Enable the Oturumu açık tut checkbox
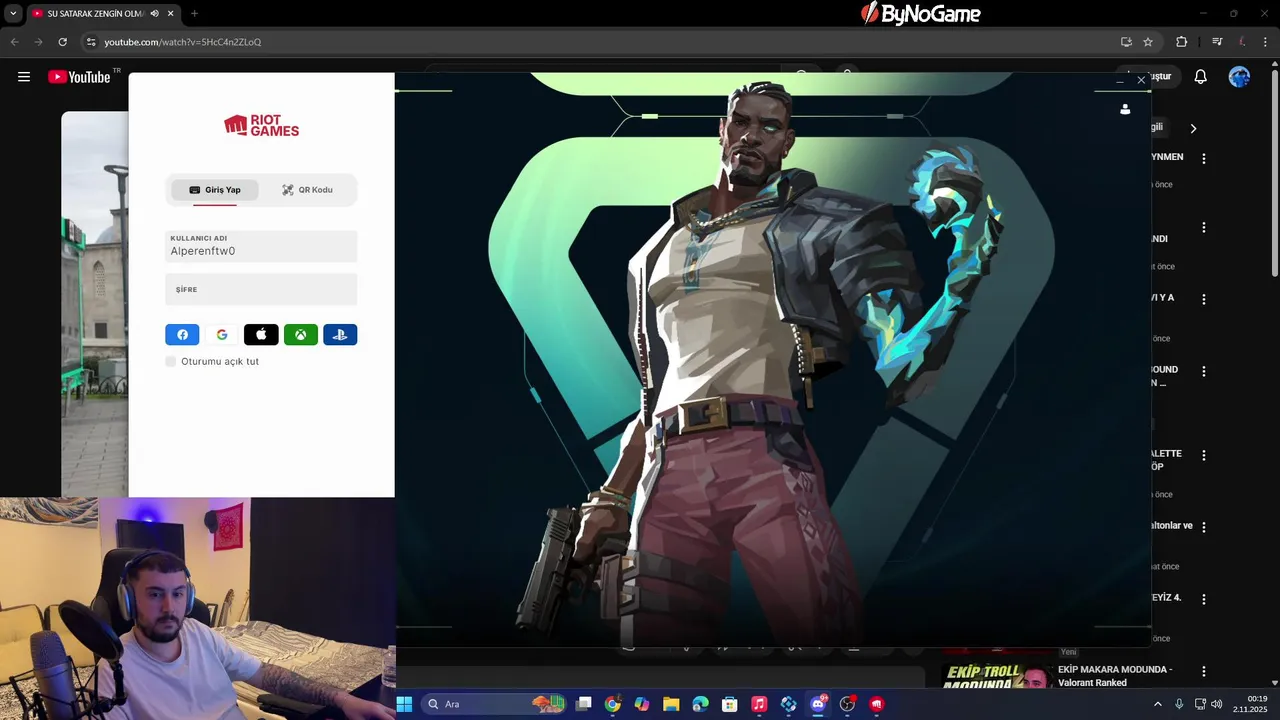 tap(171, 361)
